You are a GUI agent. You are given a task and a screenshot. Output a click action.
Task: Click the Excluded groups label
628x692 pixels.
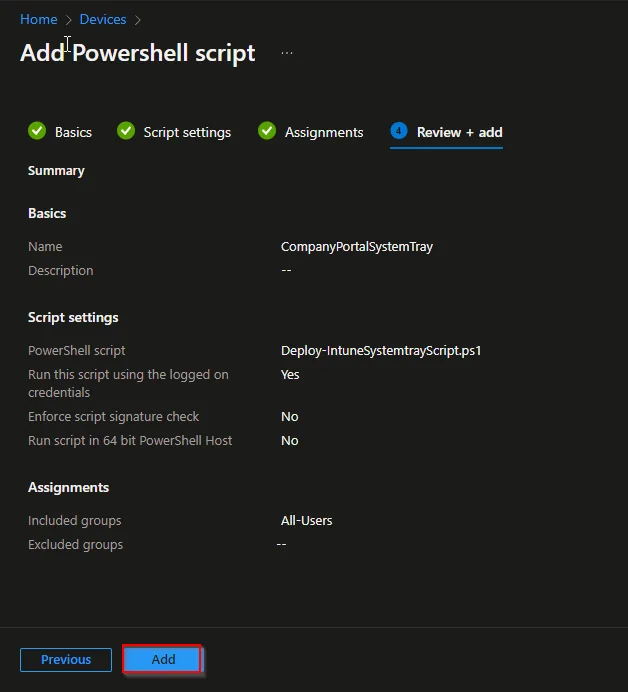tap(75, 545)
